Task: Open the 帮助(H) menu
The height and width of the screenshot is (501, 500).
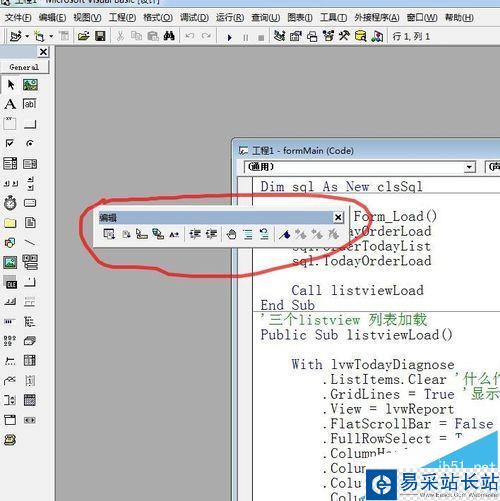Action: tap(459, 17)
